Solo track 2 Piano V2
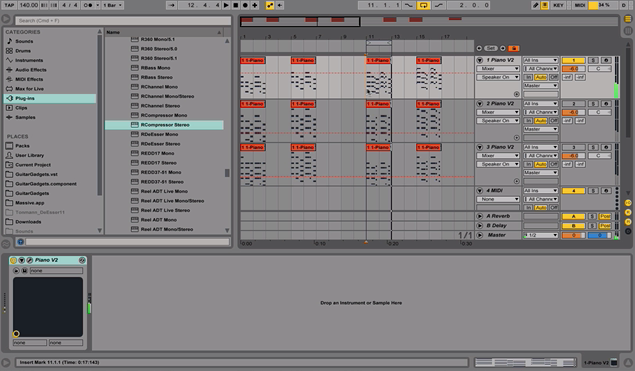 593,104
